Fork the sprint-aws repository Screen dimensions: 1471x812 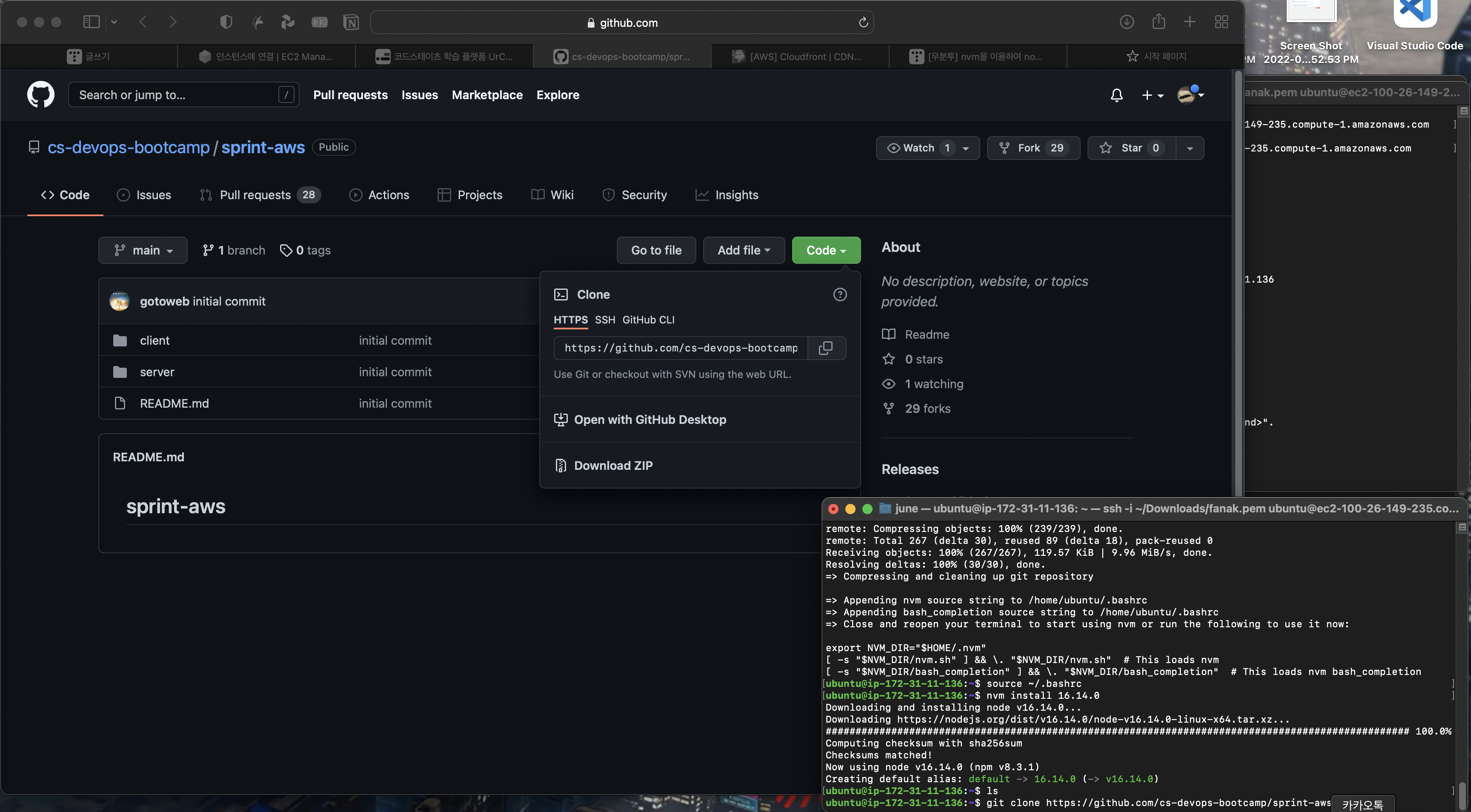coord(1033,148)
